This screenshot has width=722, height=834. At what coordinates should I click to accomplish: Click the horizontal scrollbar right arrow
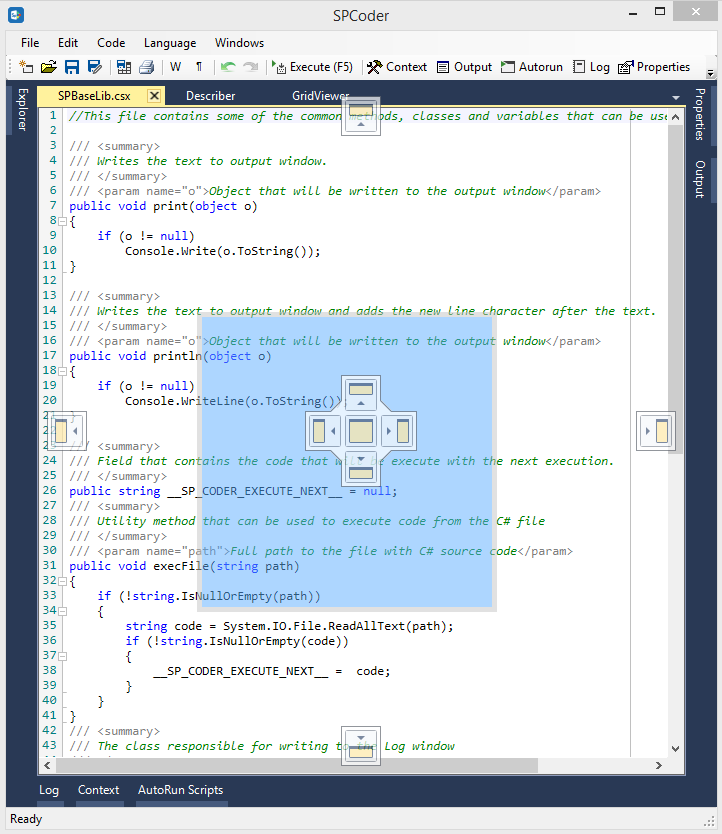pos(659,765)
